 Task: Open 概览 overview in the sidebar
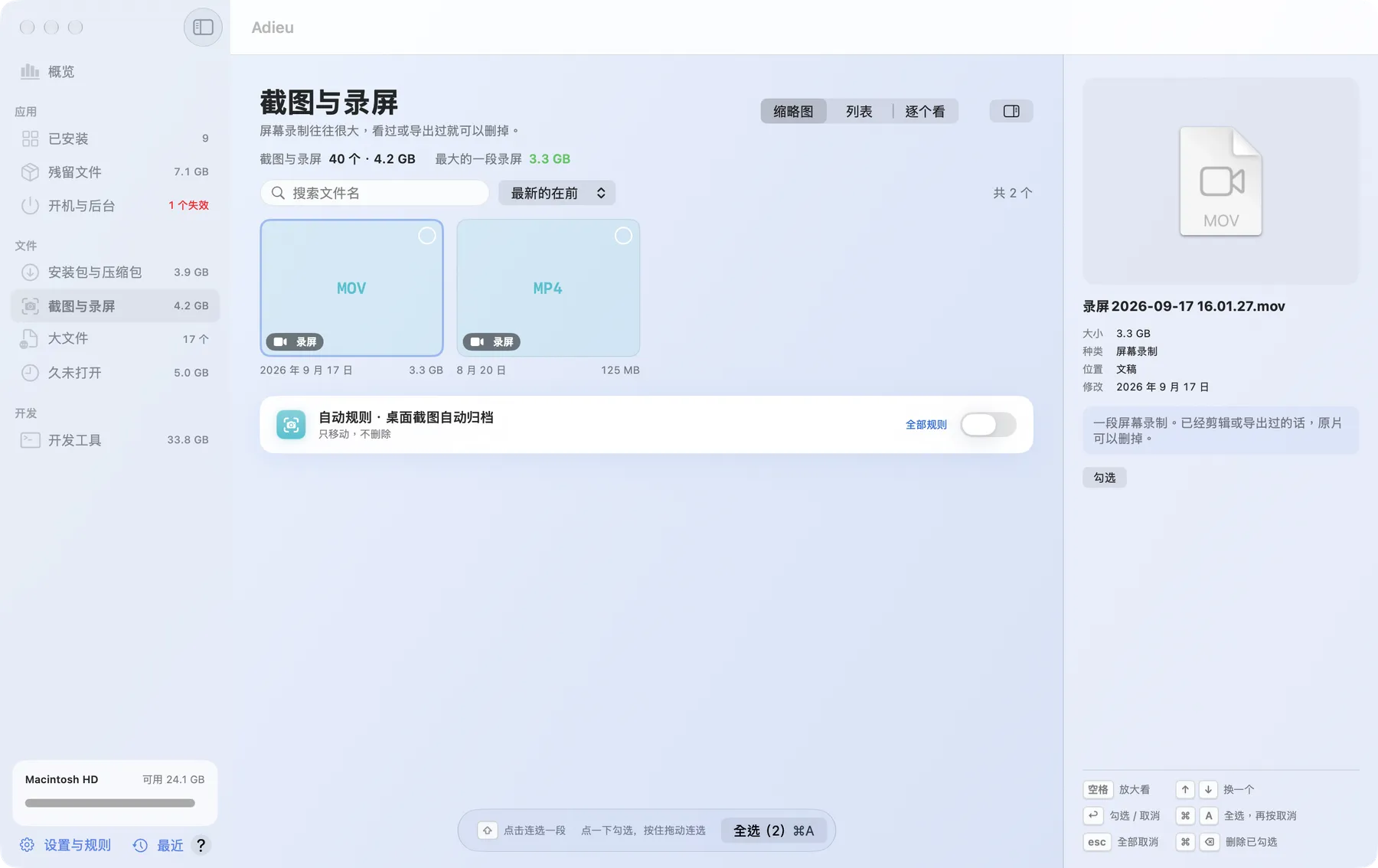(115, 72)
